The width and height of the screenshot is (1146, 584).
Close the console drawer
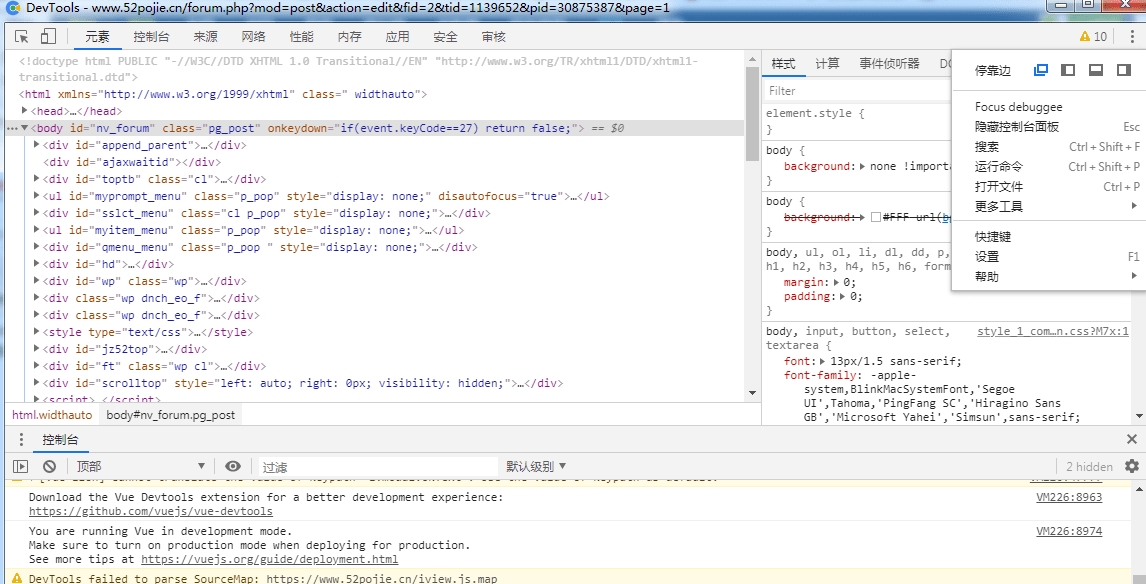pyautogui.click(x=1132, y=439)
